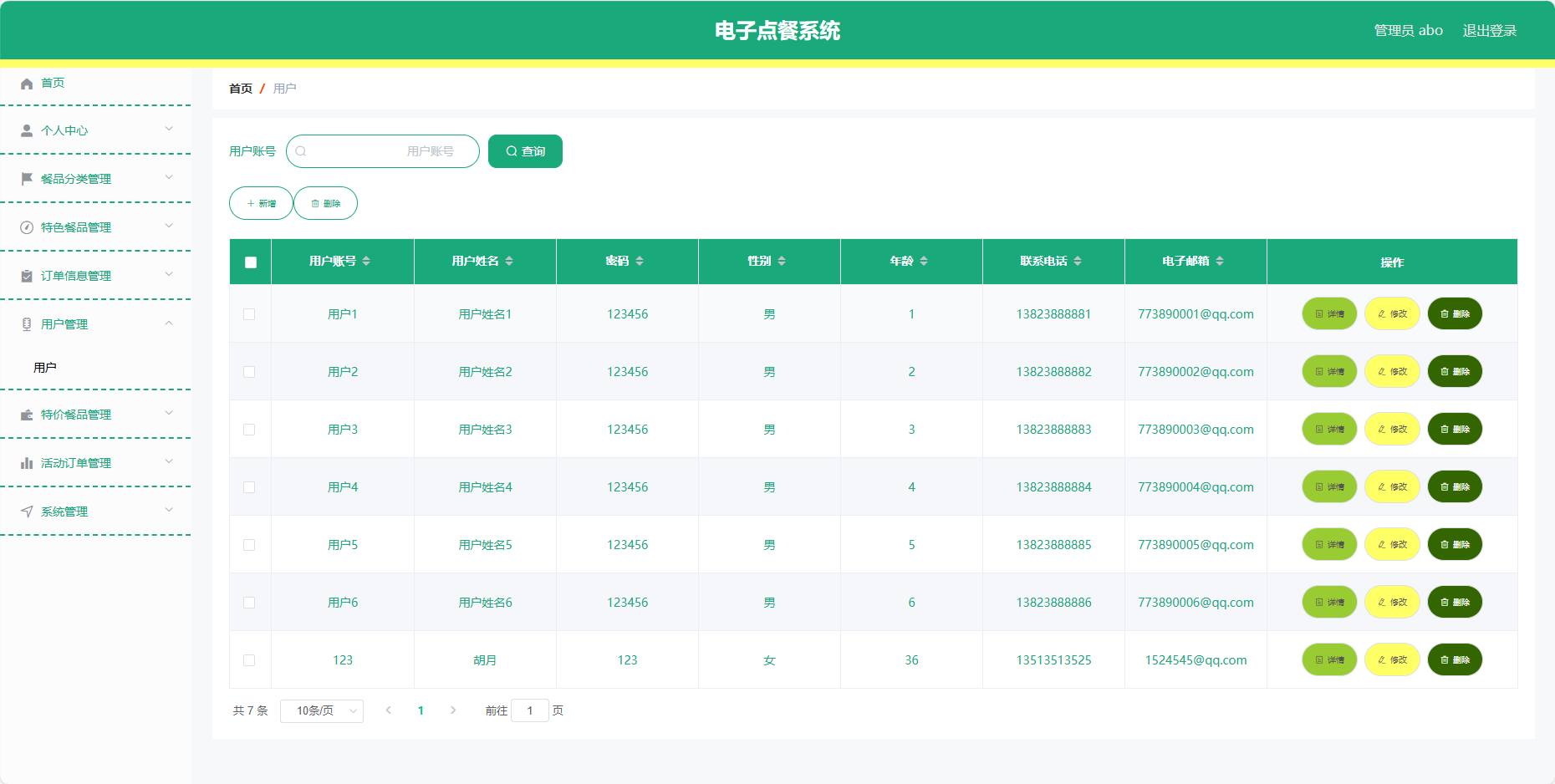Click the 新增 add button
1555x784 pixels.
click(261, 203)
